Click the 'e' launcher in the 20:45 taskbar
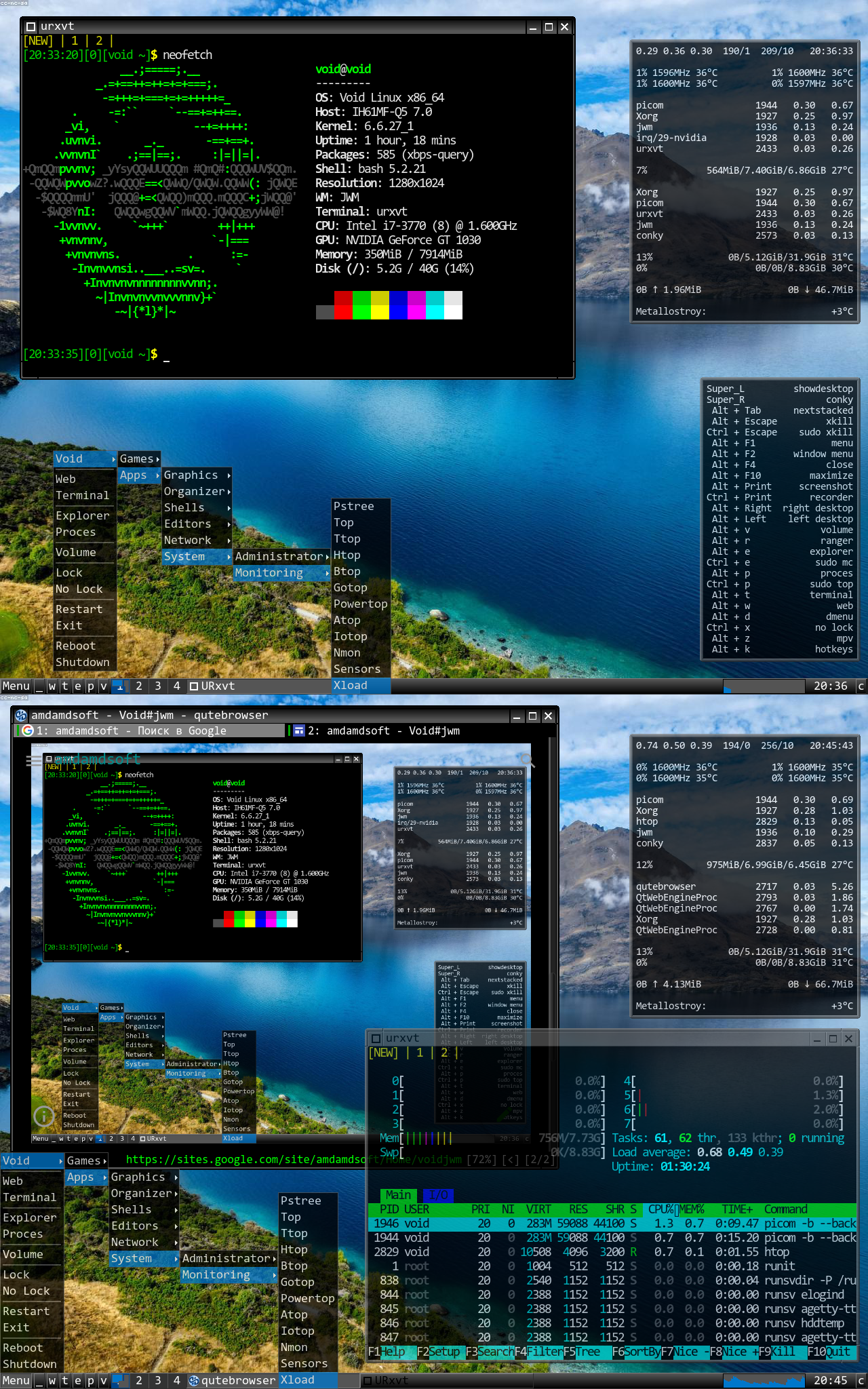Screen dimensions: 868x1389 pyautogui.click(x=78, y=1380)
